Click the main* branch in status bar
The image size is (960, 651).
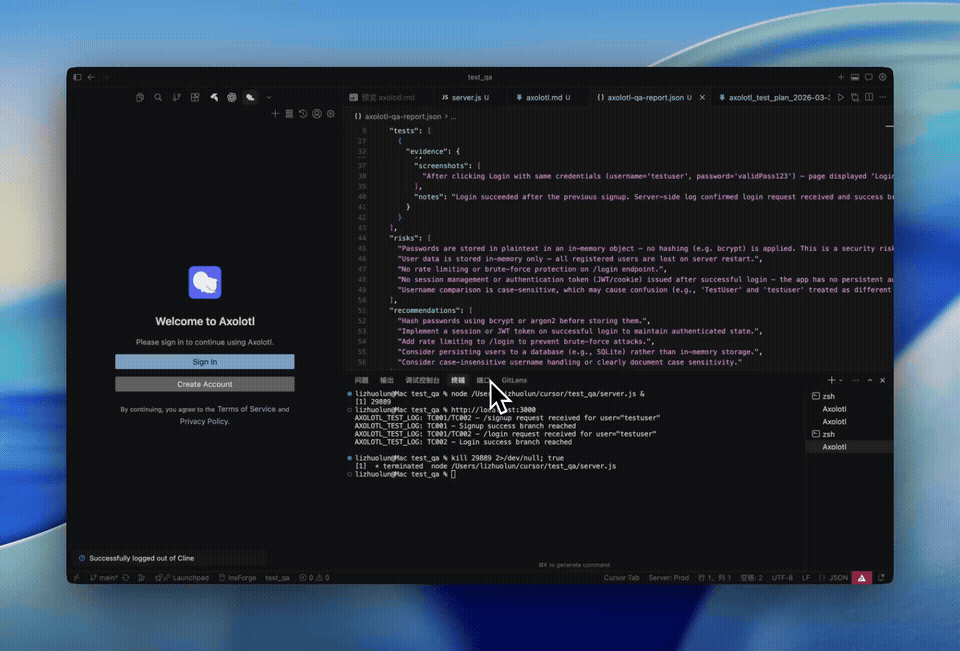pos(104,578)
